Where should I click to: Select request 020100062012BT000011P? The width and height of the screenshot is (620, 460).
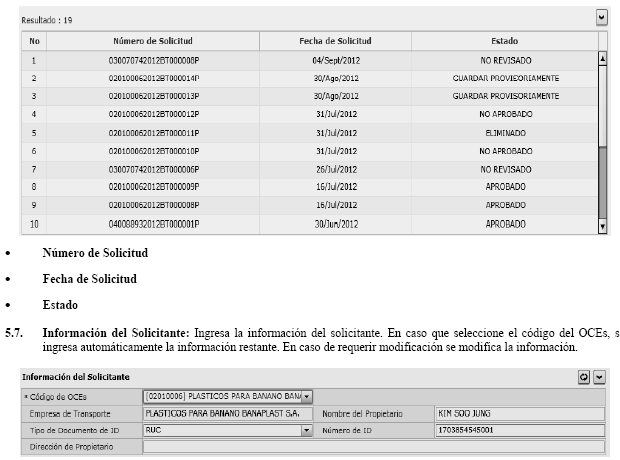[154, 133]
